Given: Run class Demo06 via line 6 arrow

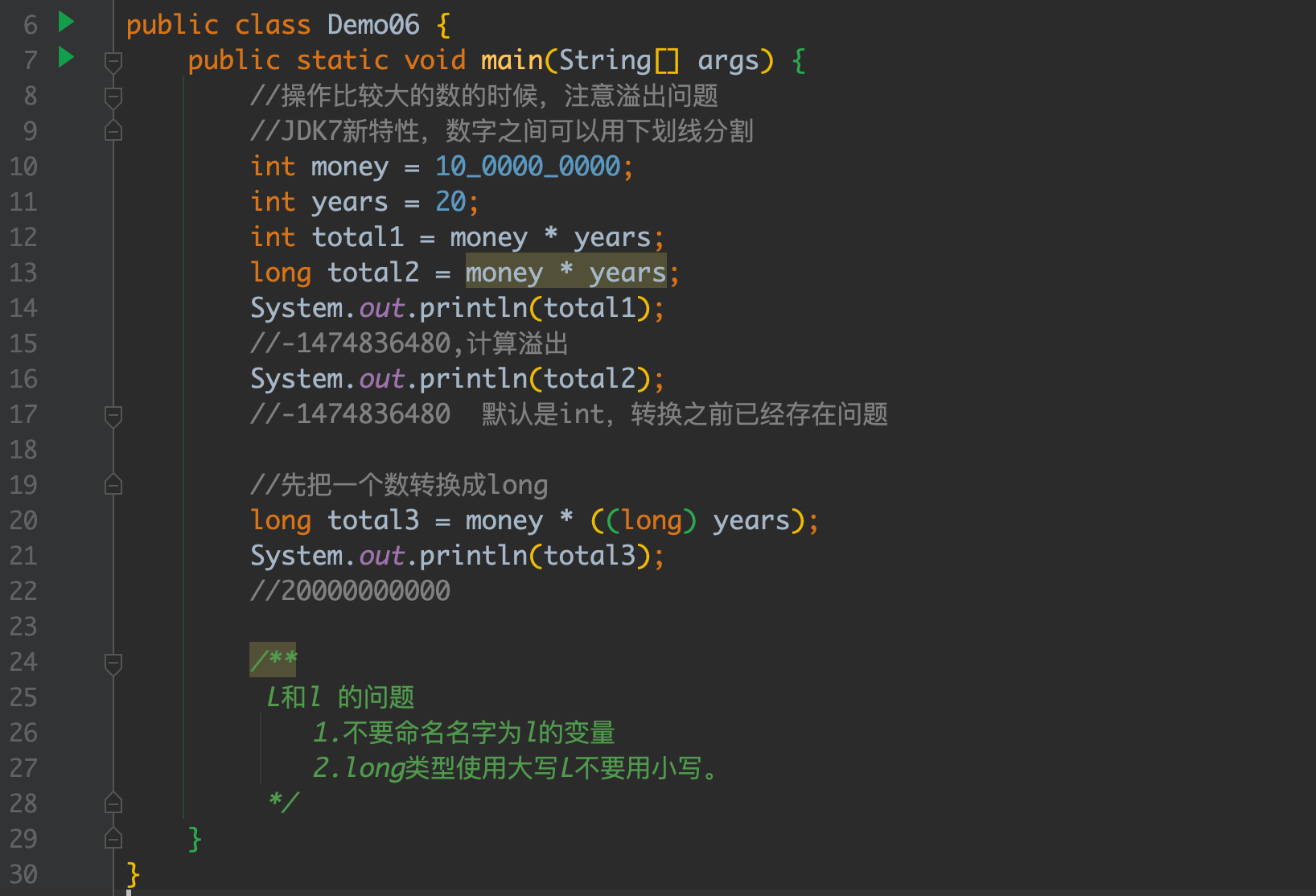Looking at the screenshot, I should [x=67, y=22].
